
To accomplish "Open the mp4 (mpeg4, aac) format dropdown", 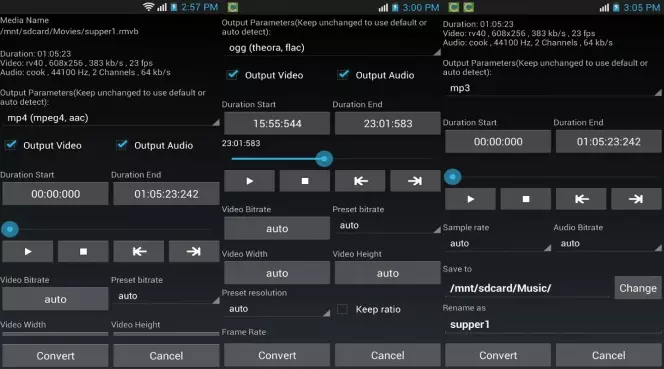I will [x=111, y=118].
